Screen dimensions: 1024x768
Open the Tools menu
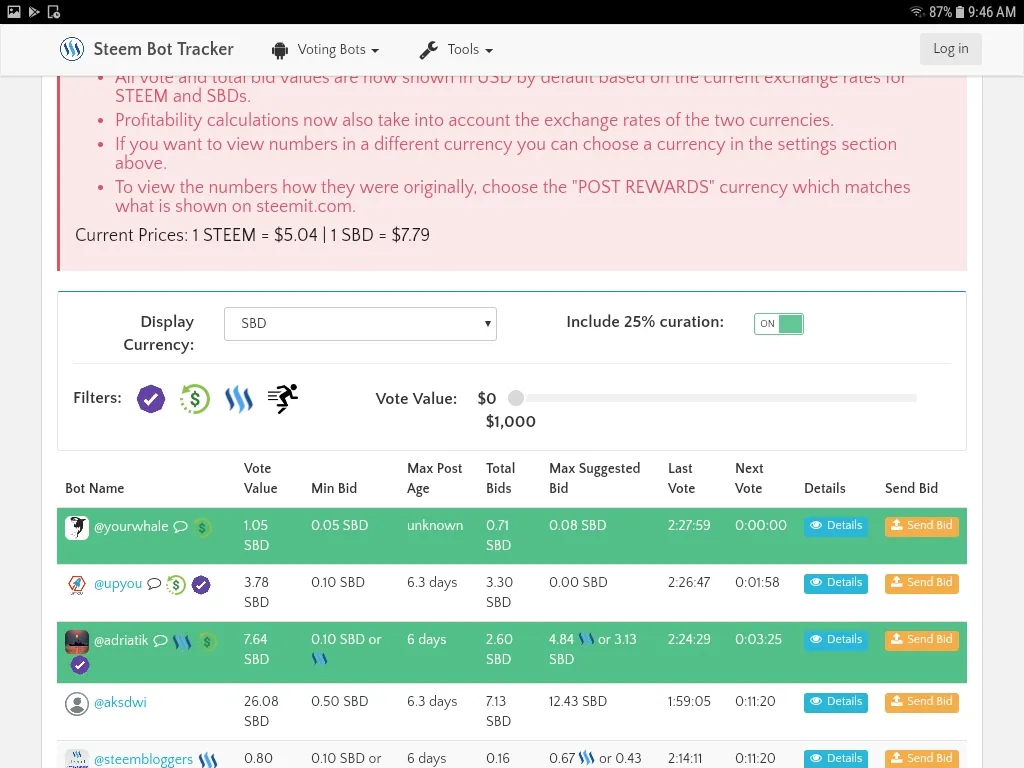pos(470,50)
